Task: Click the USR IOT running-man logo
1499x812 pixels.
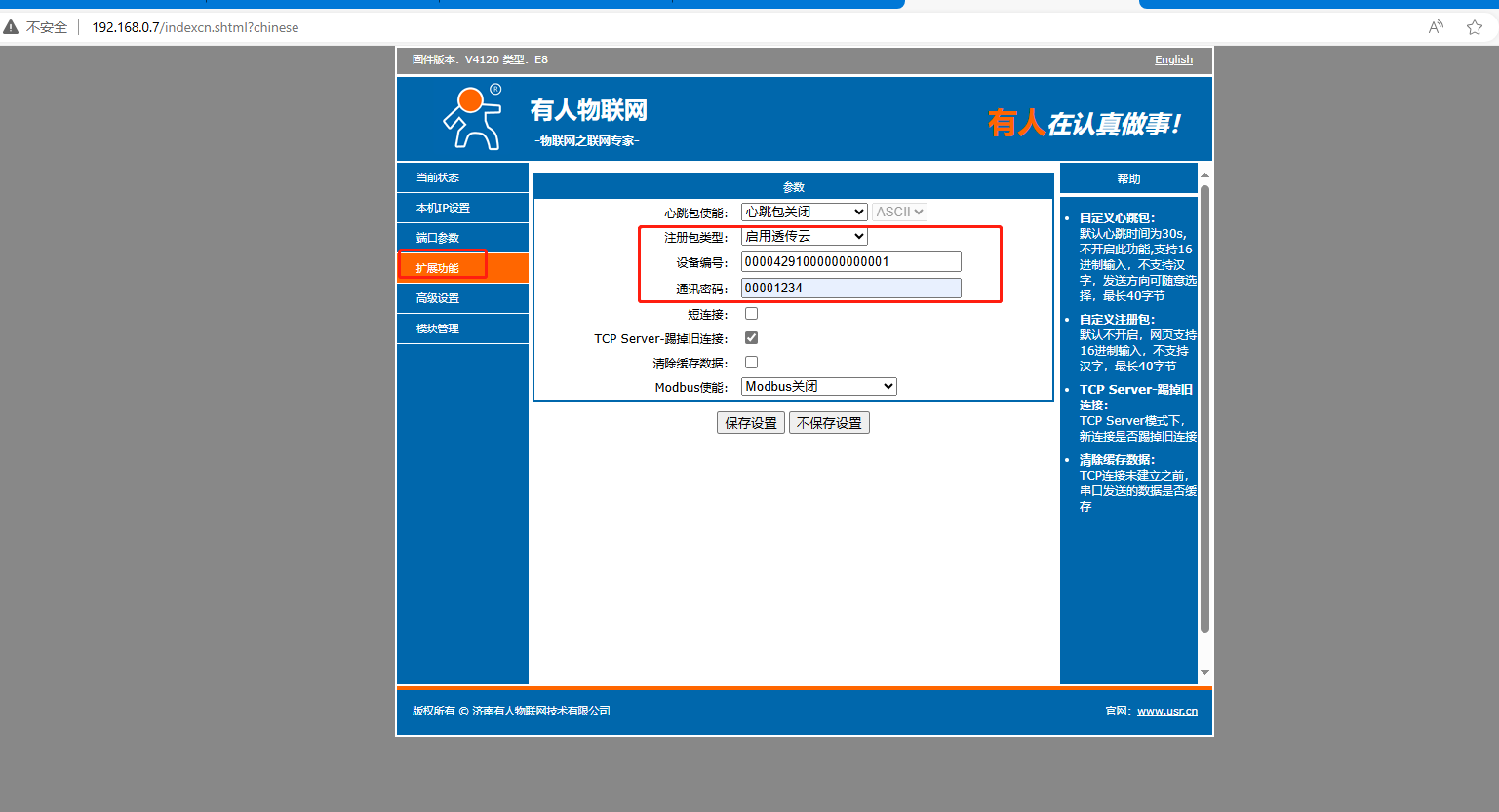Action: (473, 117)
